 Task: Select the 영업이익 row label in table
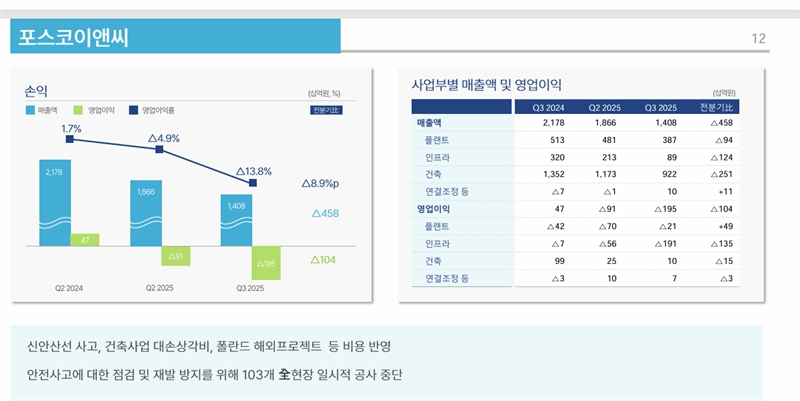coord(434,209)
